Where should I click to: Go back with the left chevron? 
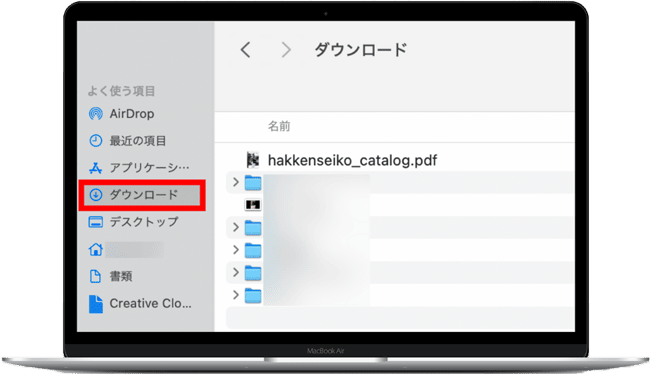pyautogui.click(x=245, y=50)
